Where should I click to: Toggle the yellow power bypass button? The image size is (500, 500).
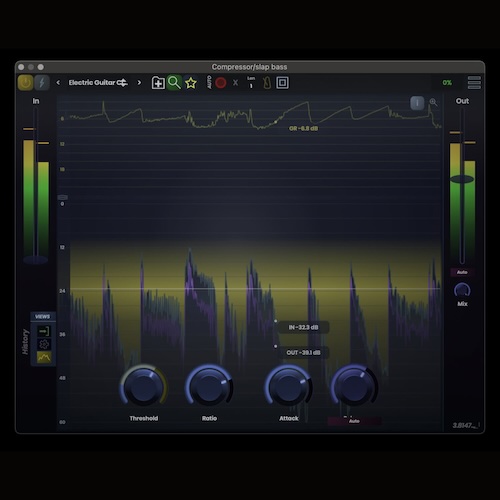25,83
